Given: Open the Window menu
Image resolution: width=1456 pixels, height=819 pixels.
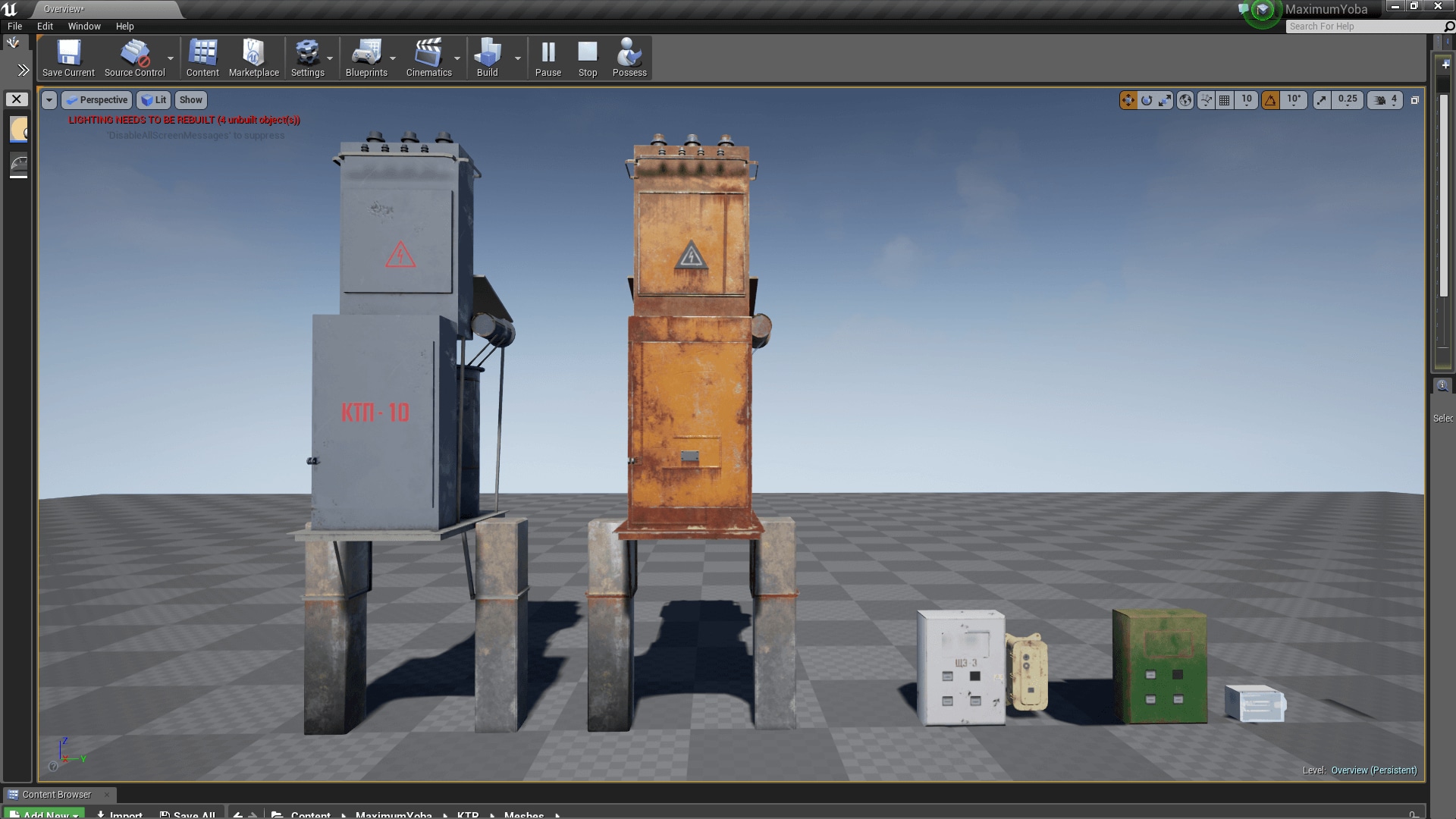Looking at the screenshot, I should click(x=84, y=26).
